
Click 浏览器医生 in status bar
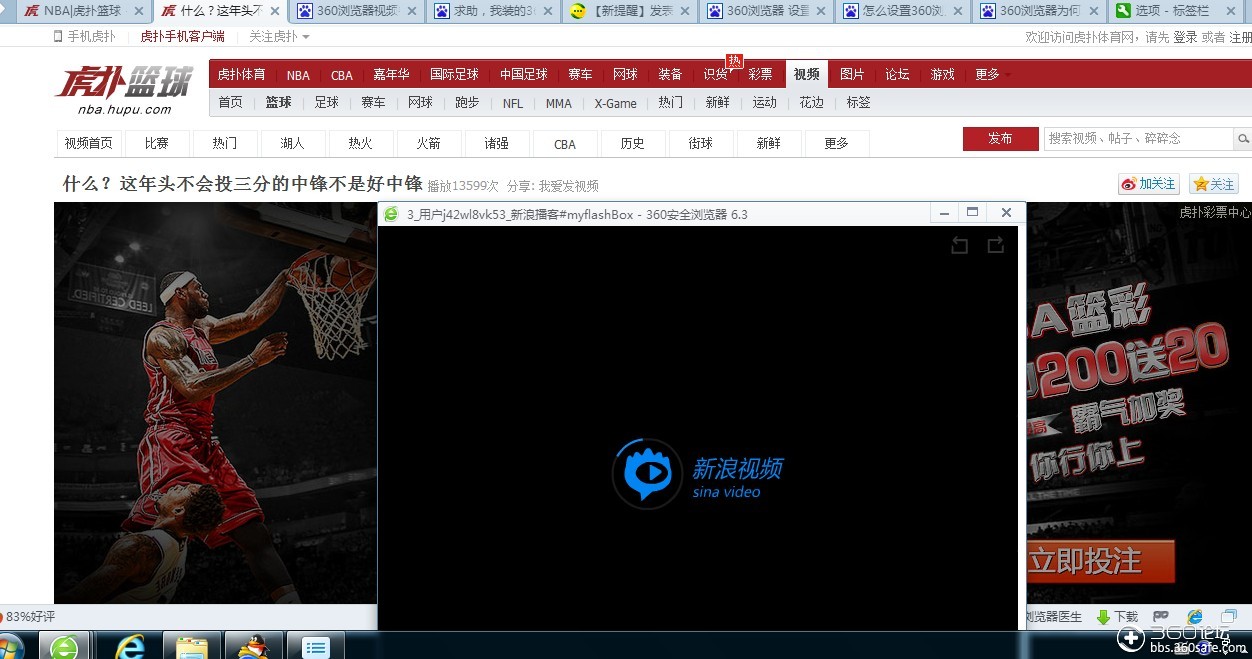pyautogui.click(x=1054, y=617)
